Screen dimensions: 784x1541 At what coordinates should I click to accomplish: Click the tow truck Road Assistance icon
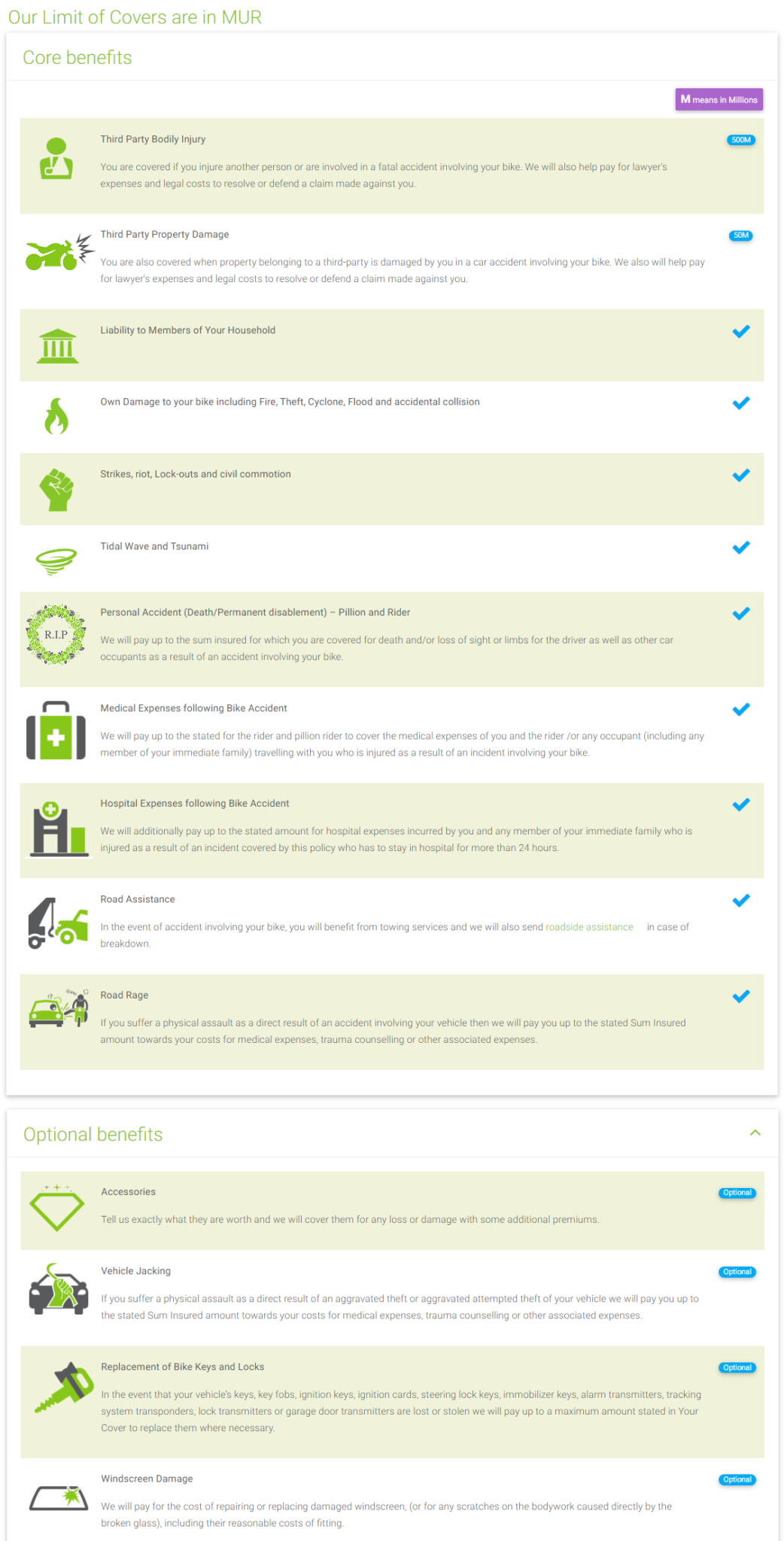click(x=58, y=923)
